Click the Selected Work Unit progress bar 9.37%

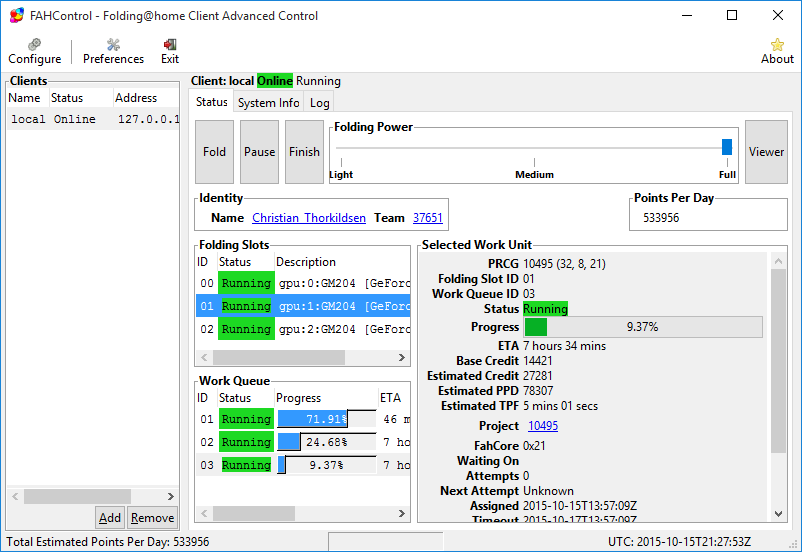click(642, 327)
